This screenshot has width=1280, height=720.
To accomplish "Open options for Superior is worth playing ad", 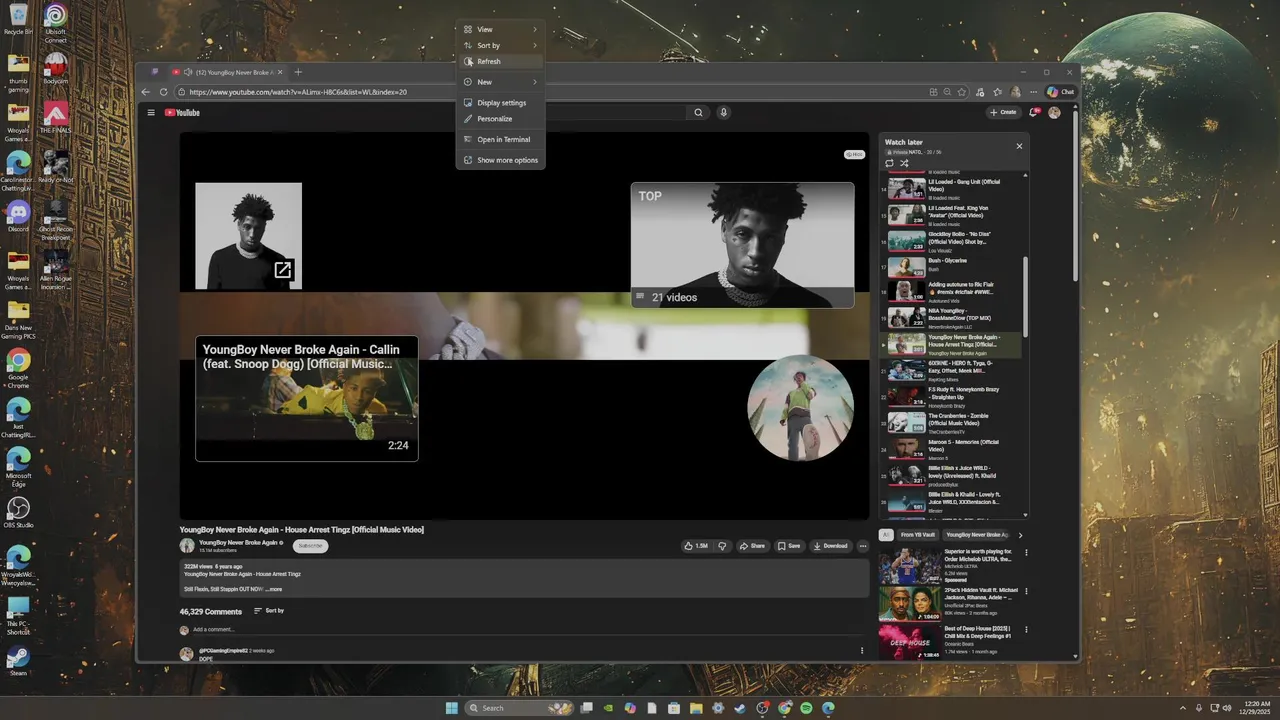I will (x=1026, y=552).
